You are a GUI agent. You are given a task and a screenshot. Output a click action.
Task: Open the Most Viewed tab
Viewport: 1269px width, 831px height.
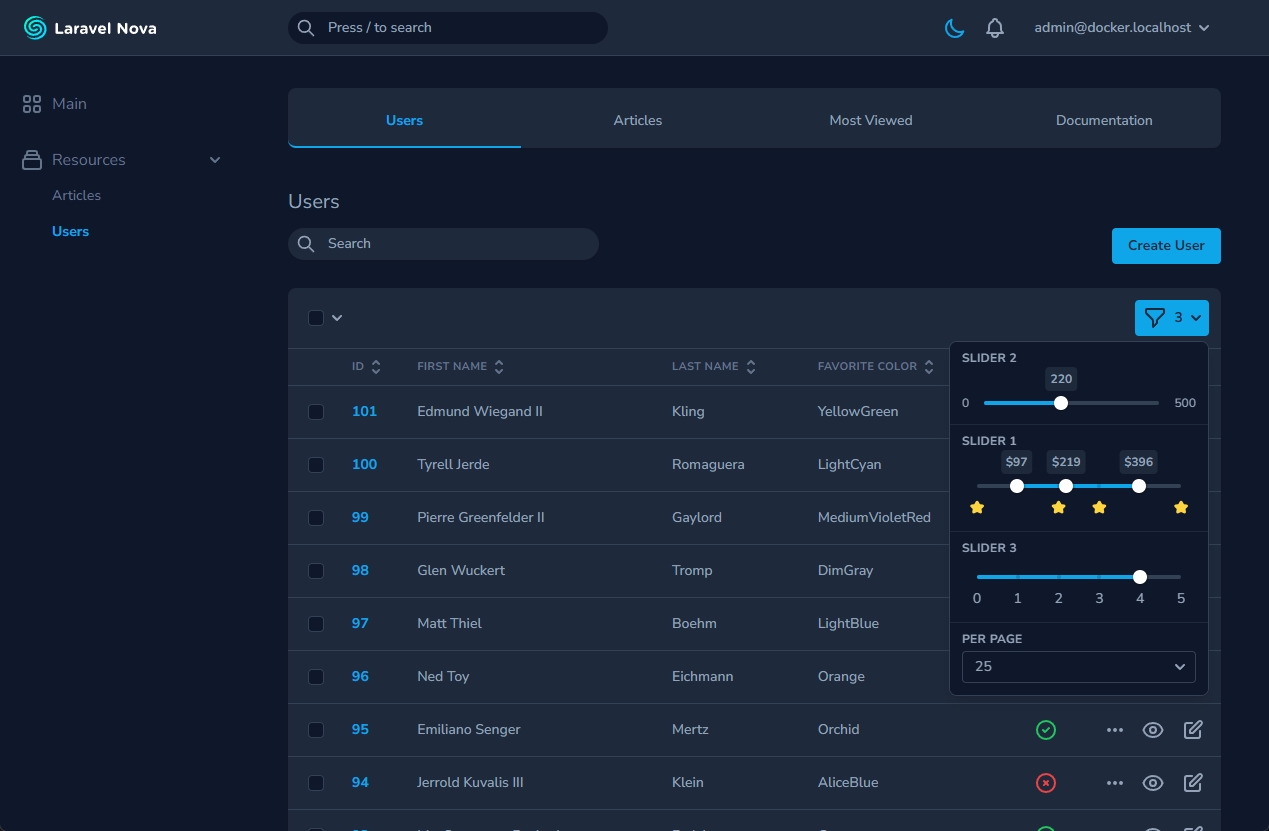pos(870,120)
